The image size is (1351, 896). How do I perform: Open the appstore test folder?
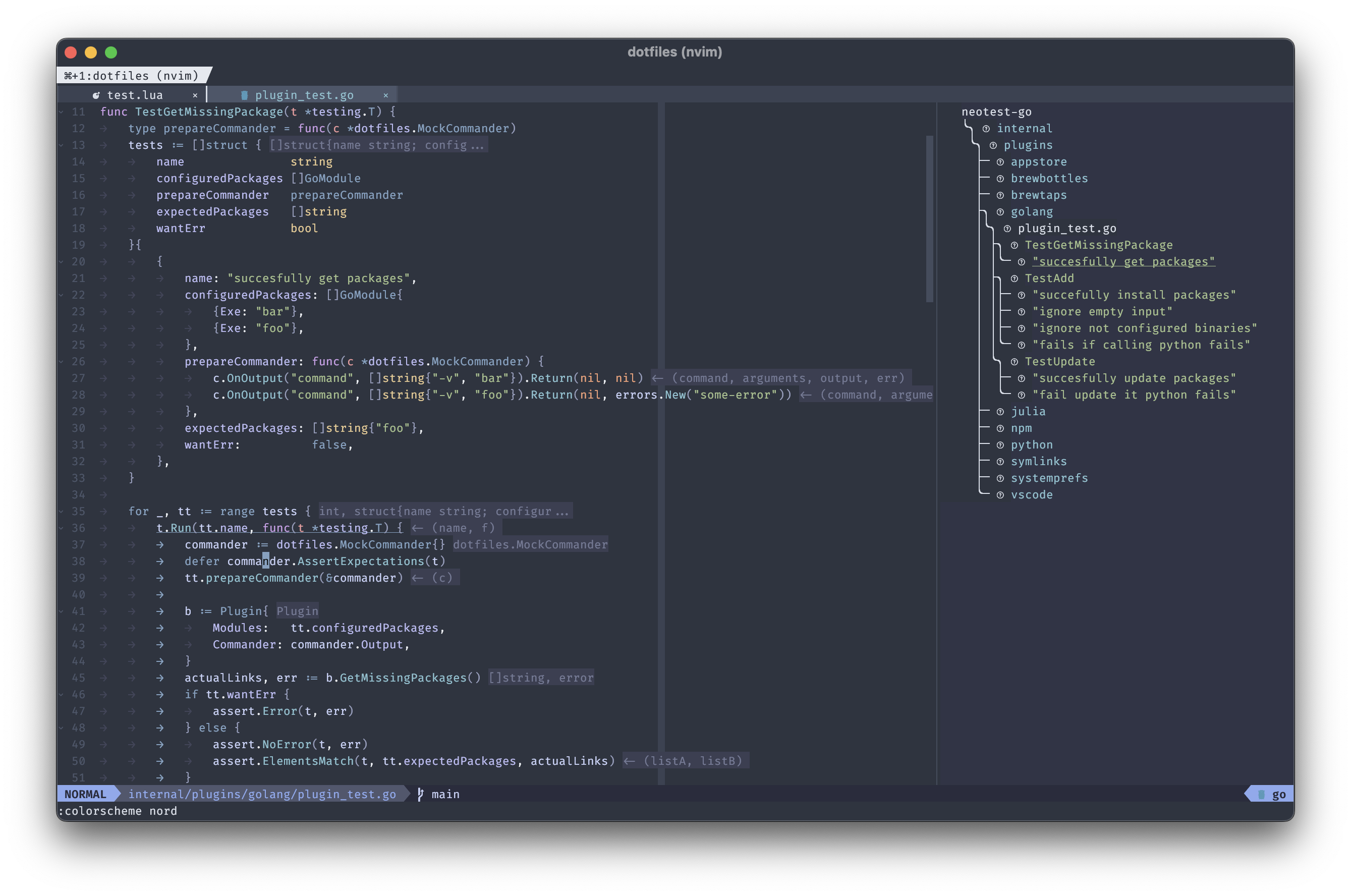click(1039, 162)
